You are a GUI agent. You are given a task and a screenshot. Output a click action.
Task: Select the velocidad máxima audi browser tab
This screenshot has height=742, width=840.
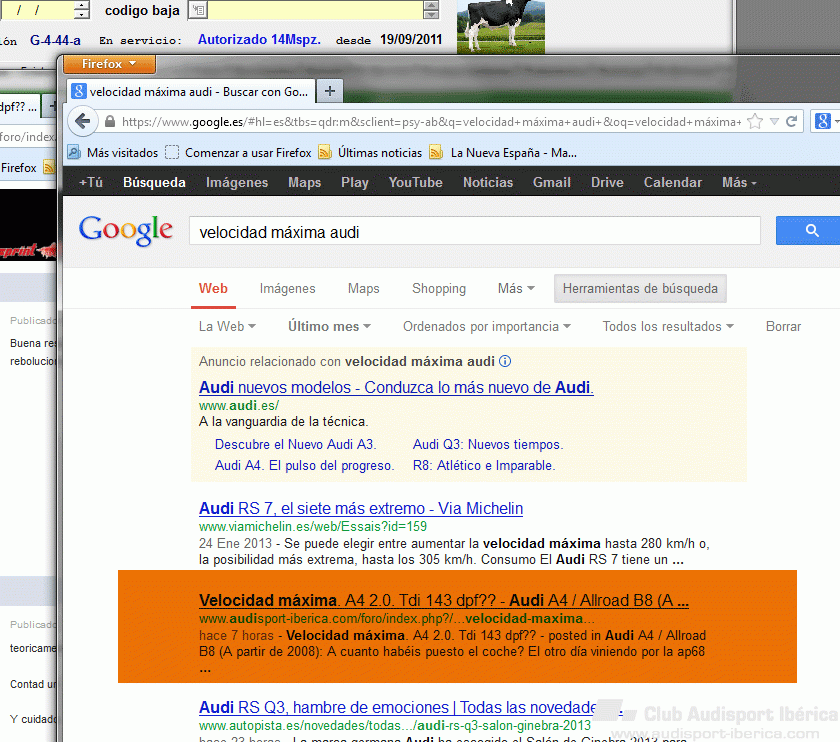point(191,92)
